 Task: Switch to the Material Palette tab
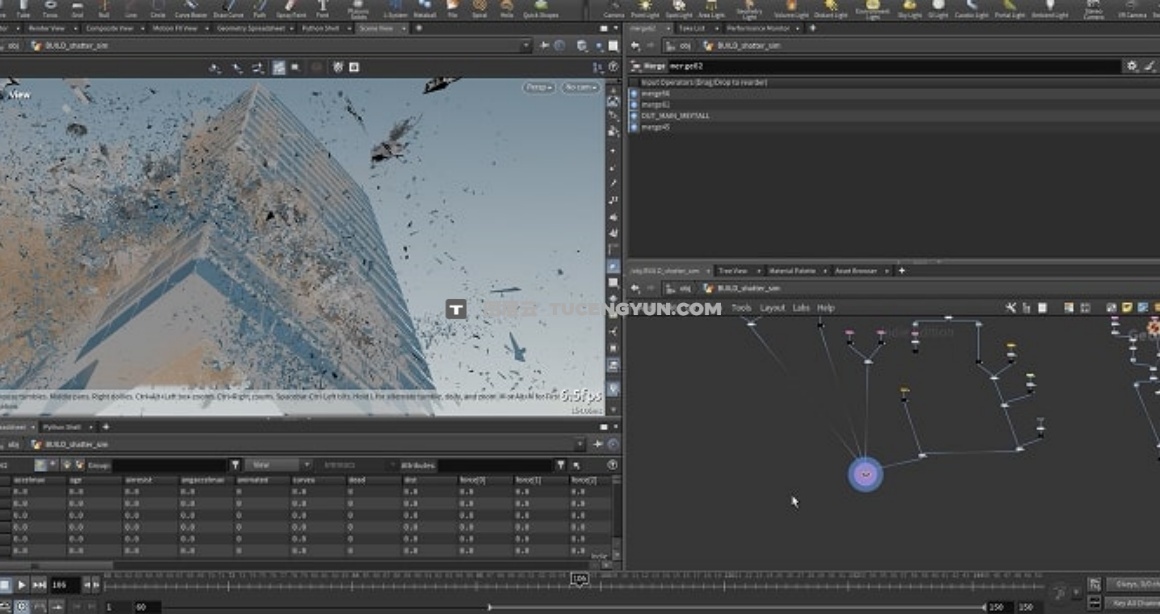791,271
